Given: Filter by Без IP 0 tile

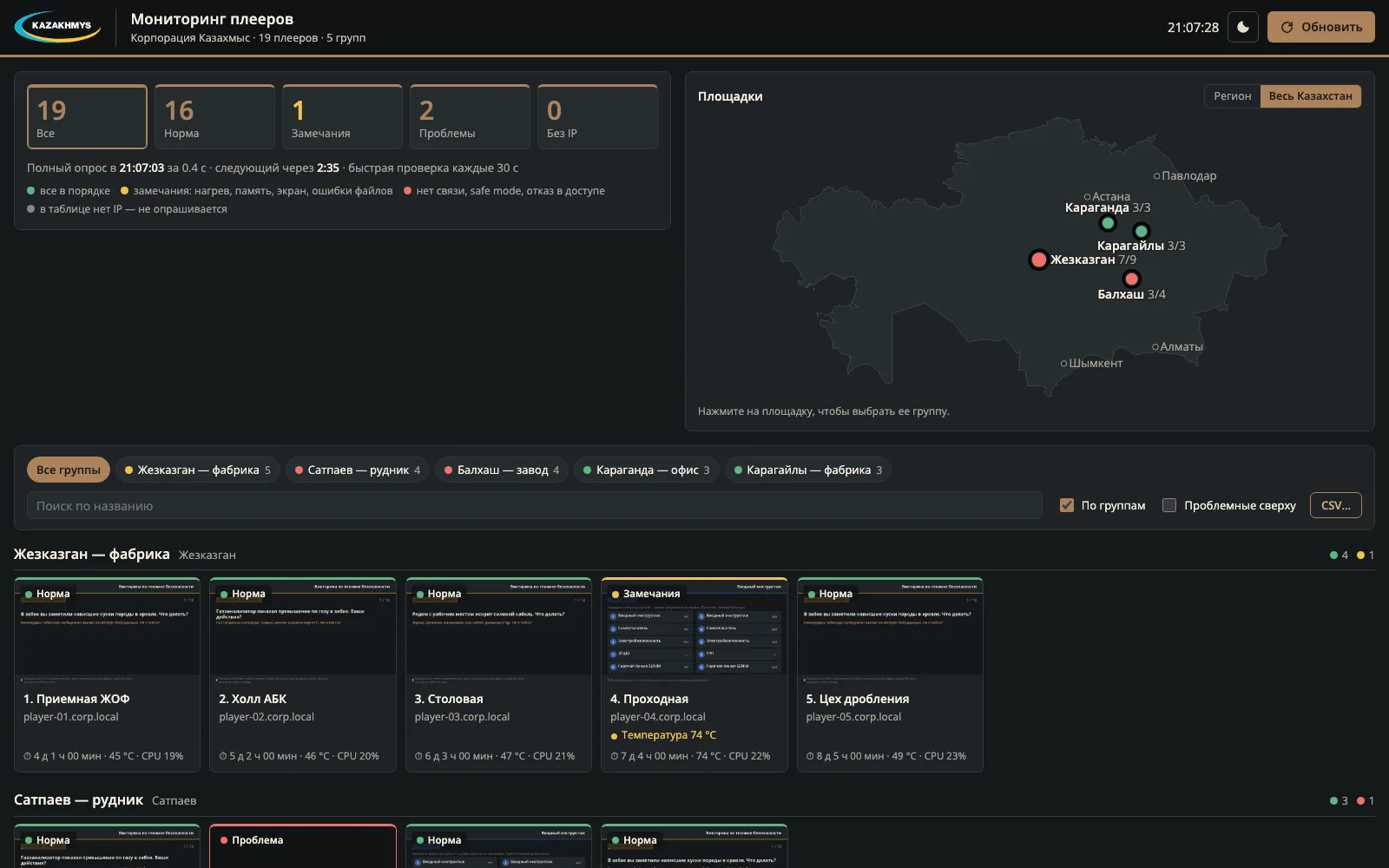Looking at the screenshot, I should pos(597,117).
